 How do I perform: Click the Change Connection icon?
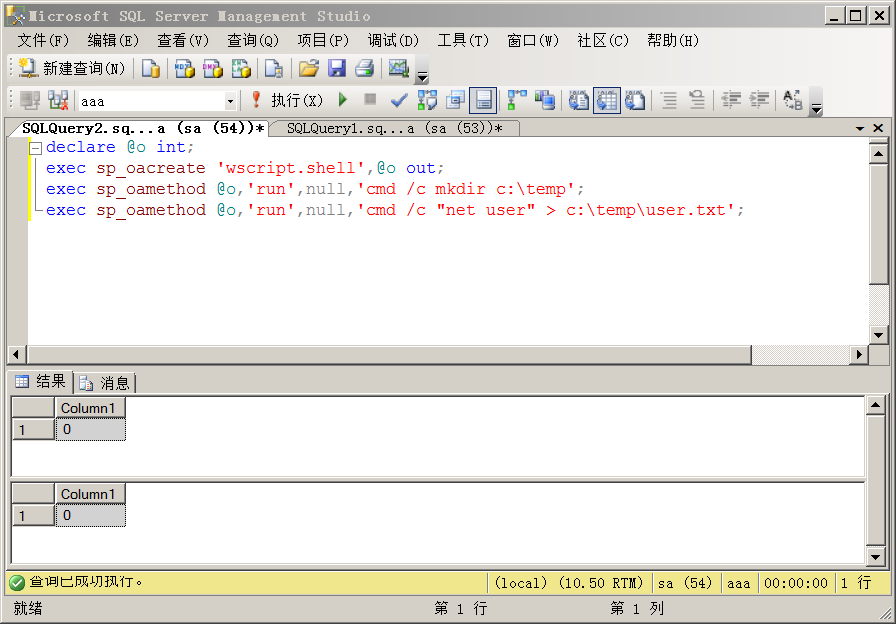pyautogui.click(x=58, y=101)
